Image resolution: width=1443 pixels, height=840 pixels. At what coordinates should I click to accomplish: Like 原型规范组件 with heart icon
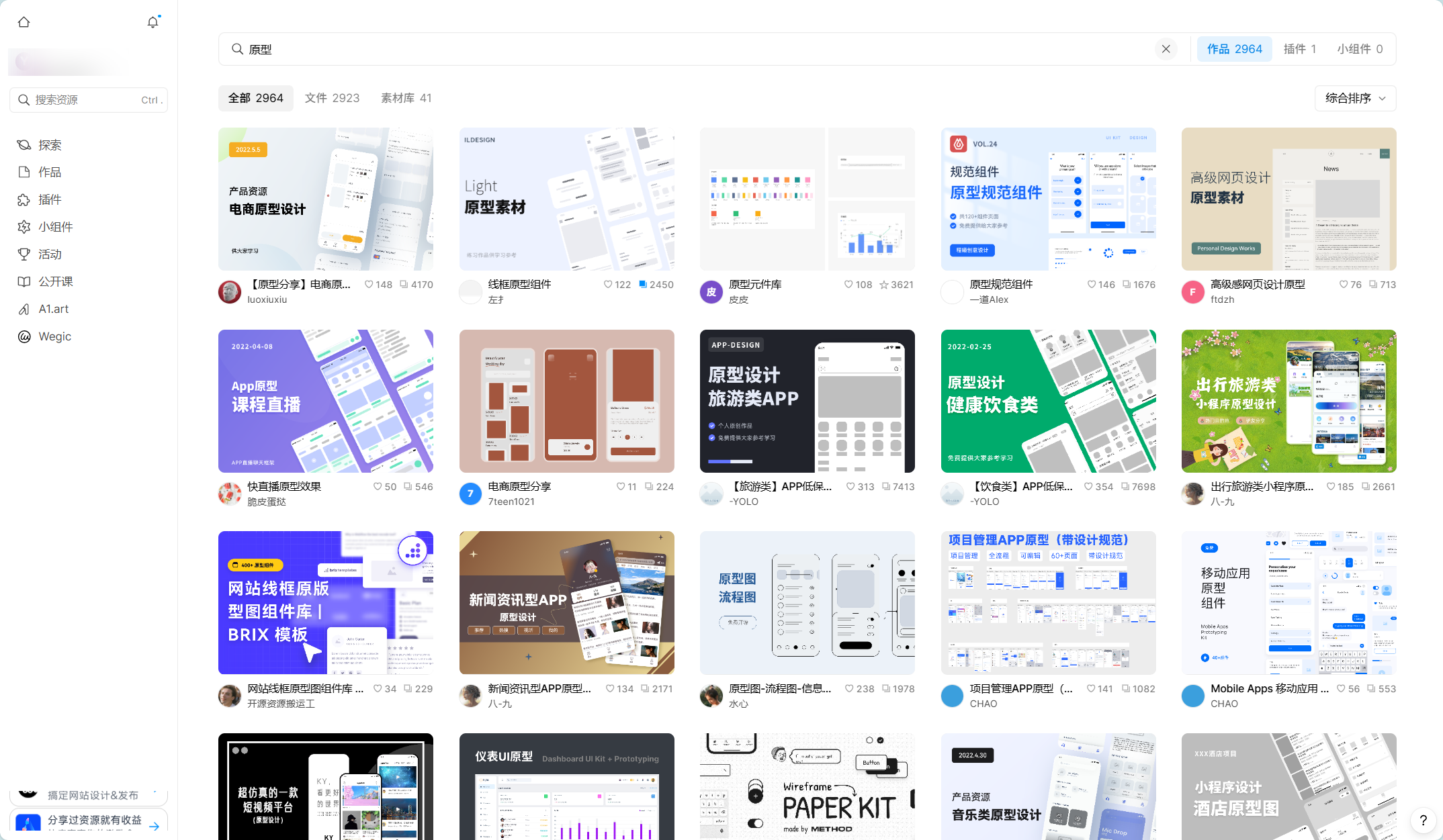click(1092, 285)
